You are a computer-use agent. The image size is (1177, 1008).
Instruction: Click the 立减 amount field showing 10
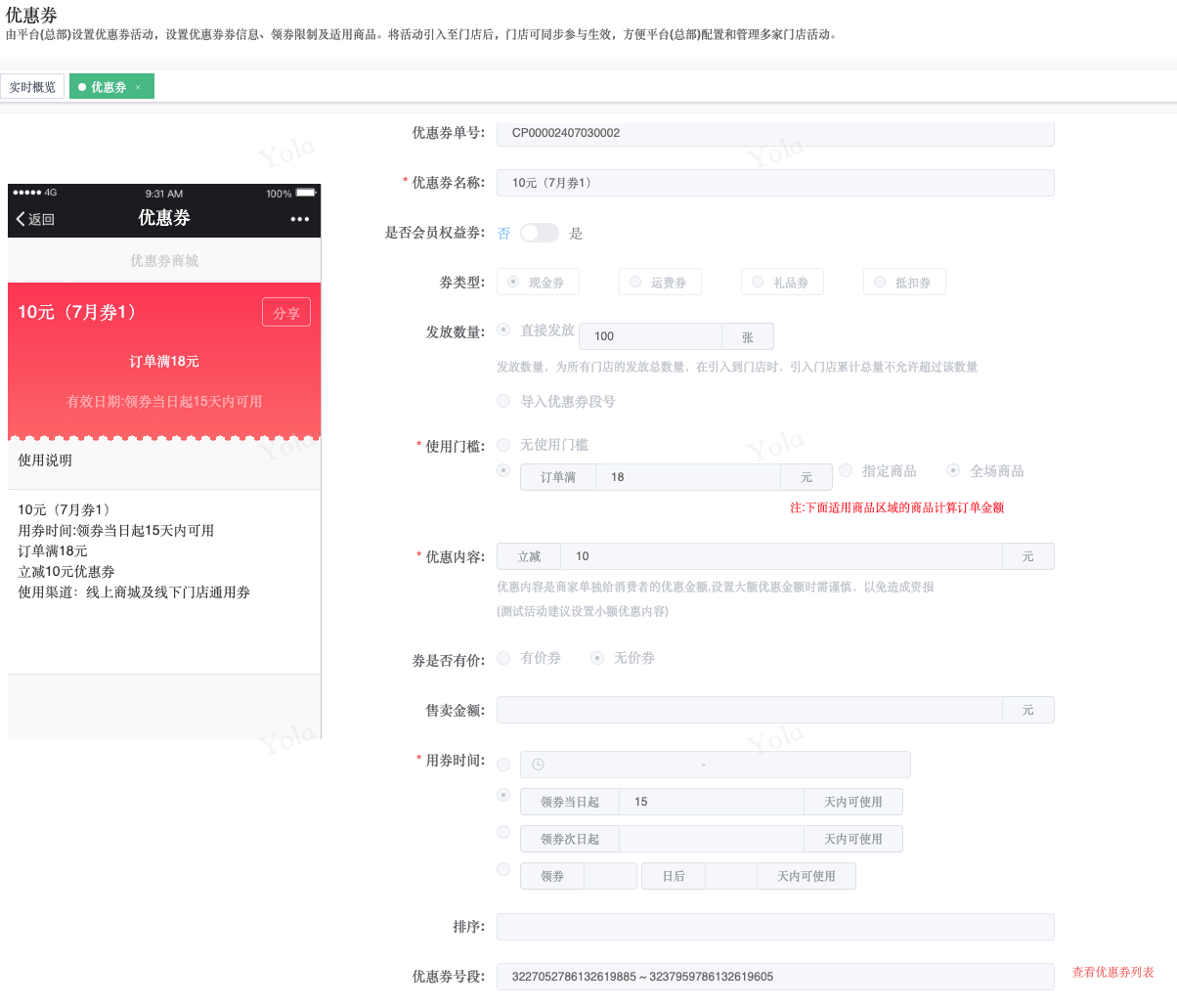pyautogui.click(x=781, y=556)
